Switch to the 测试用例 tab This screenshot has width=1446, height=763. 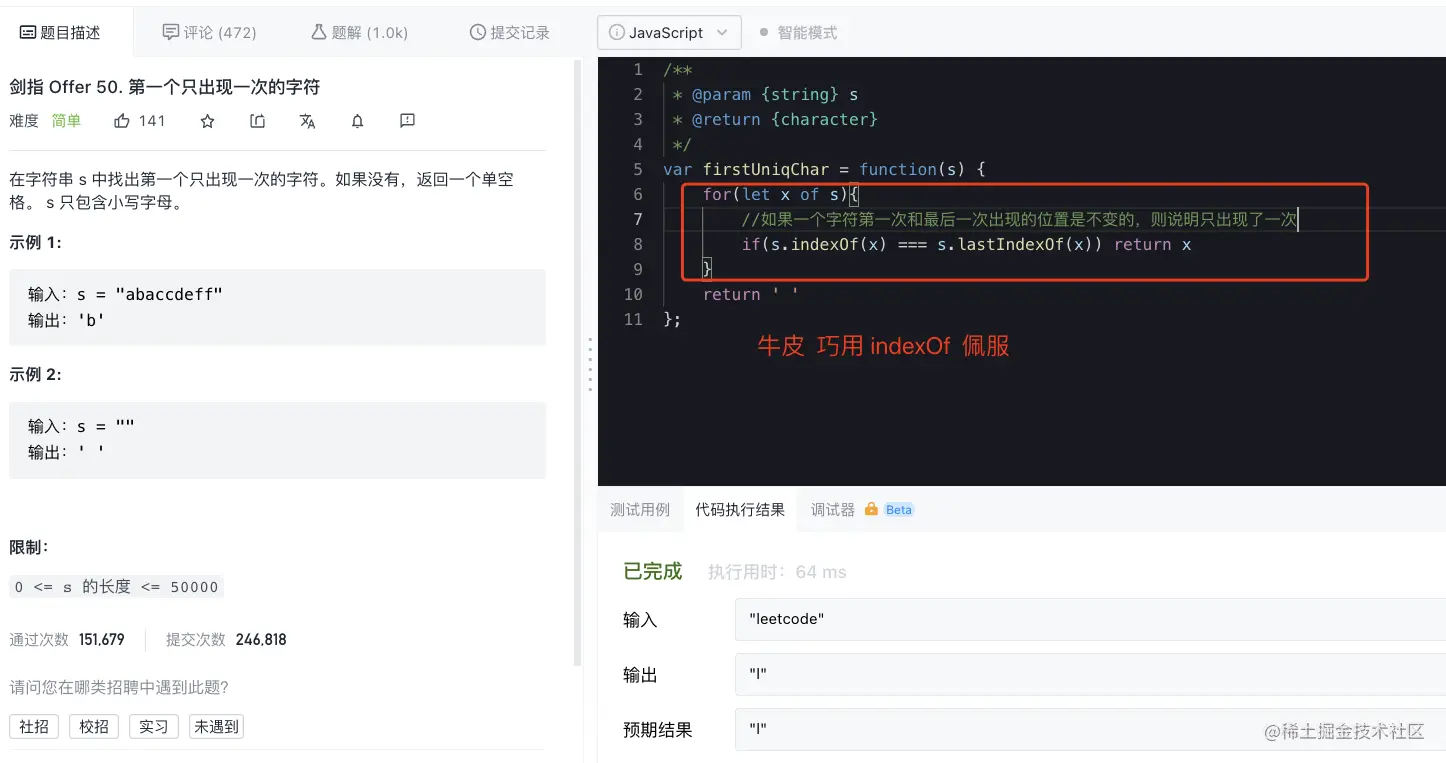(x=640, y=510)
